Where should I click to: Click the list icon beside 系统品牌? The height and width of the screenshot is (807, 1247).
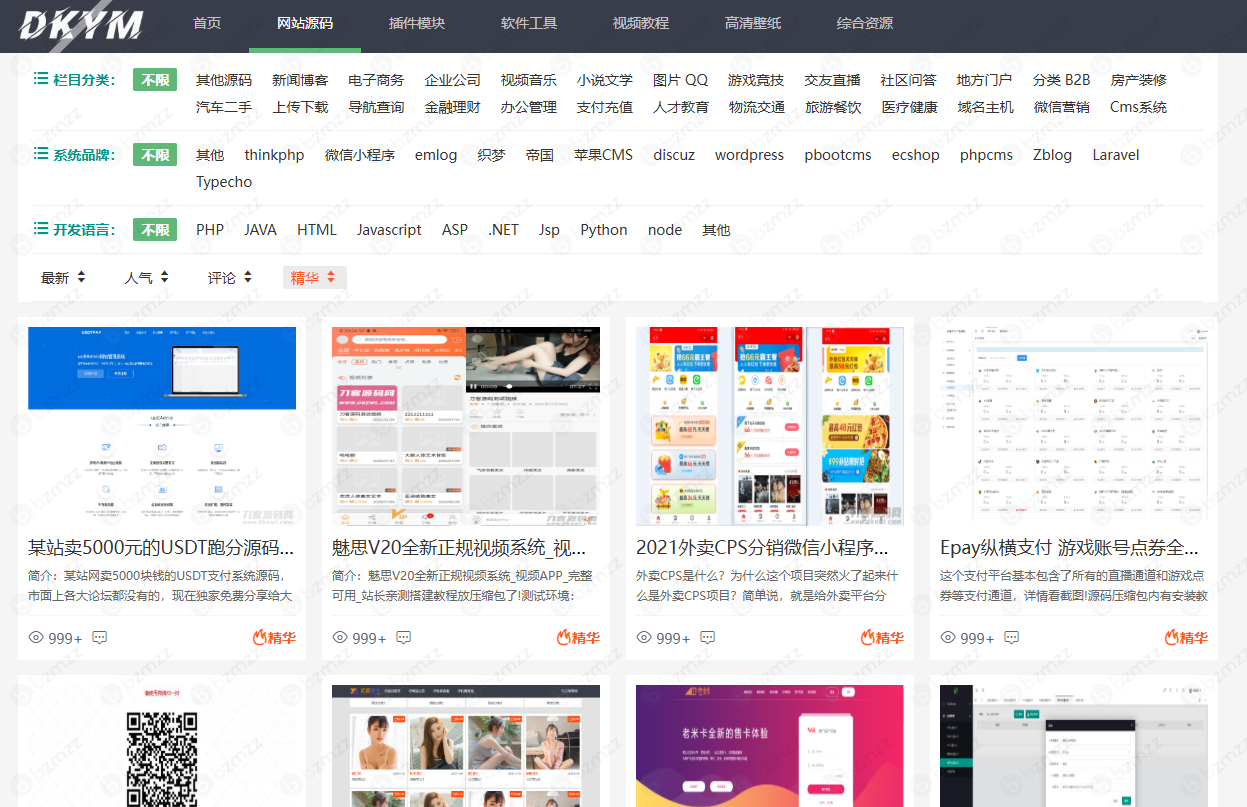coord(41,153)
